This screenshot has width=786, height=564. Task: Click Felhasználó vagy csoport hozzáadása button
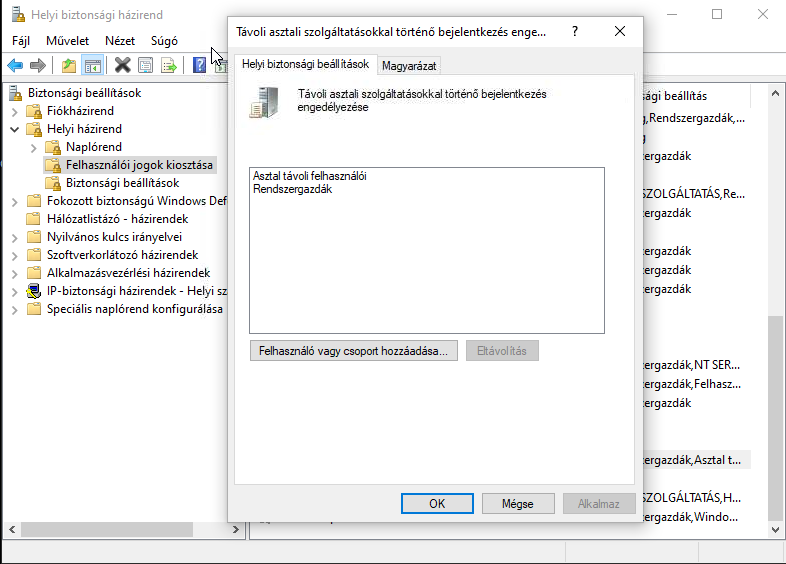[x=354, y=351]
